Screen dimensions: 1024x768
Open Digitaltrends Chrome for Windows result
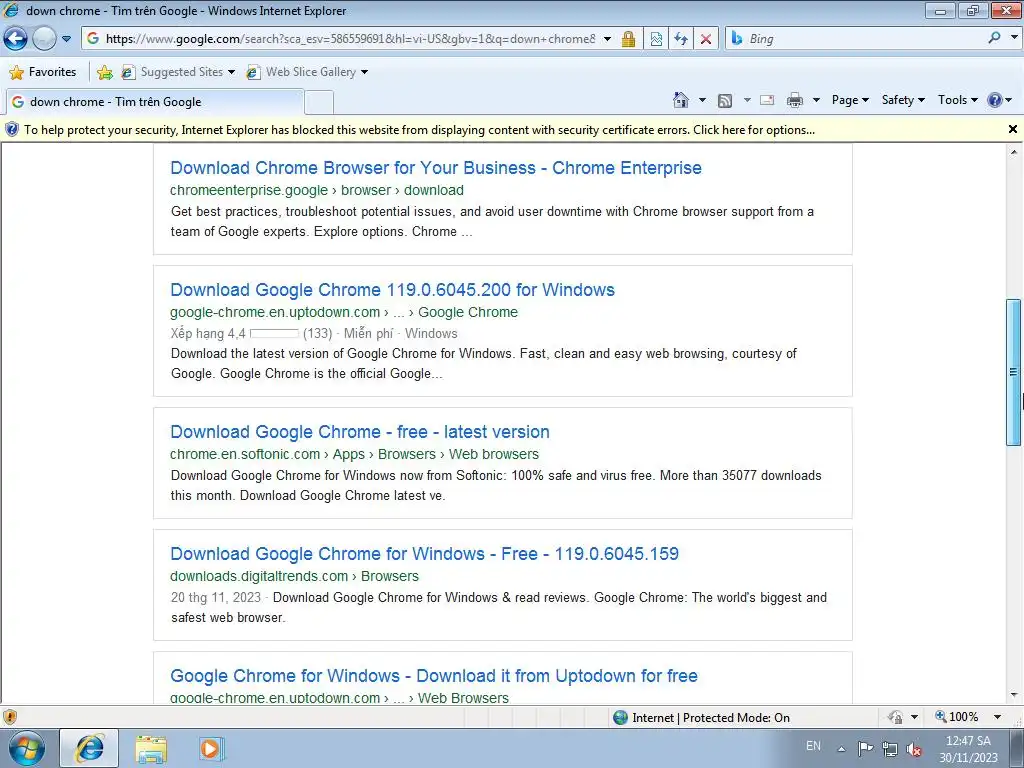pos(424,554)
